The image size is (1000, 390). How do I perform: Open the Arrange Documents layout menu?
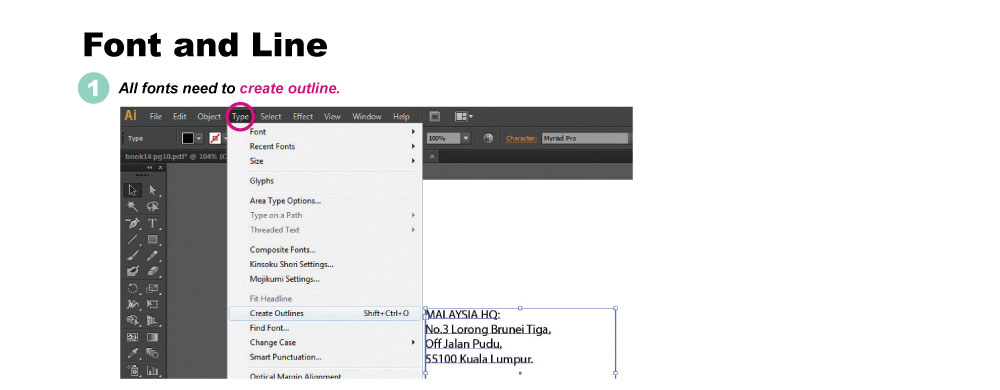[x=464, y=117]
